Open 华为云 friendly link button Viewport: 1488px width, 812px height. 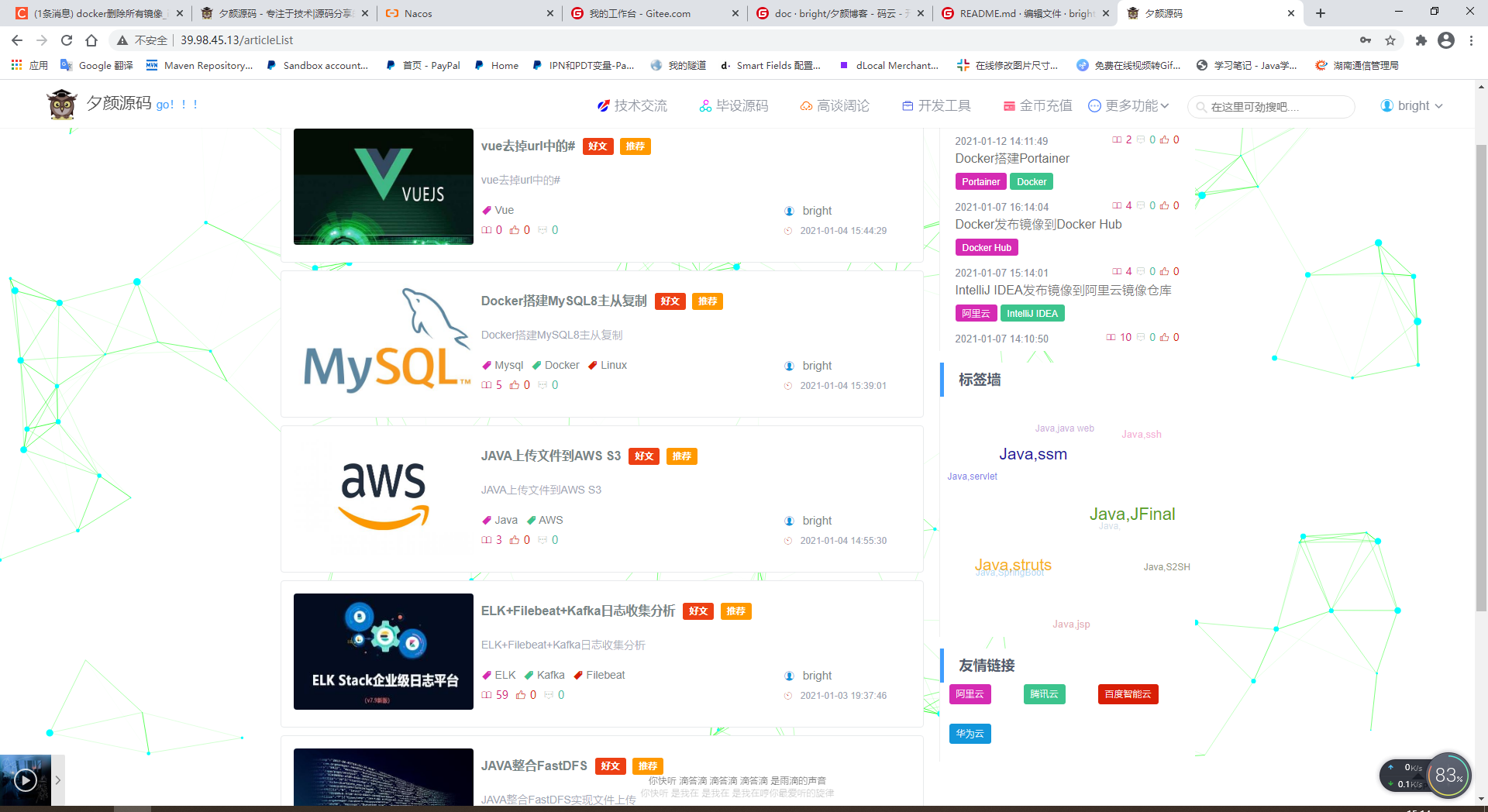(x=970, y=734)
